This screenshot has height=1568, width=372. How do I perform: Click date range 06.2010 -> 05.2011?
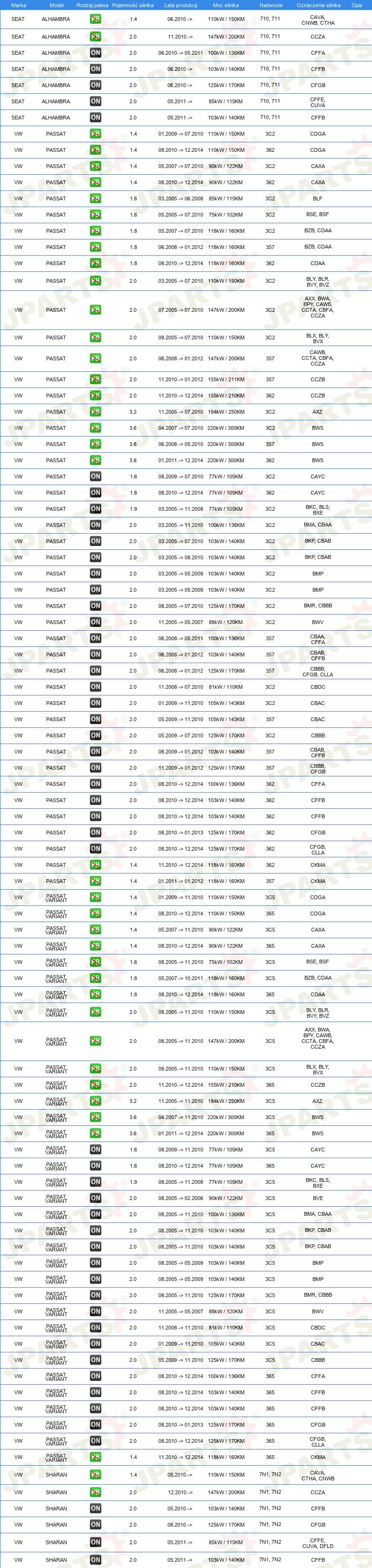pos(181,53)
